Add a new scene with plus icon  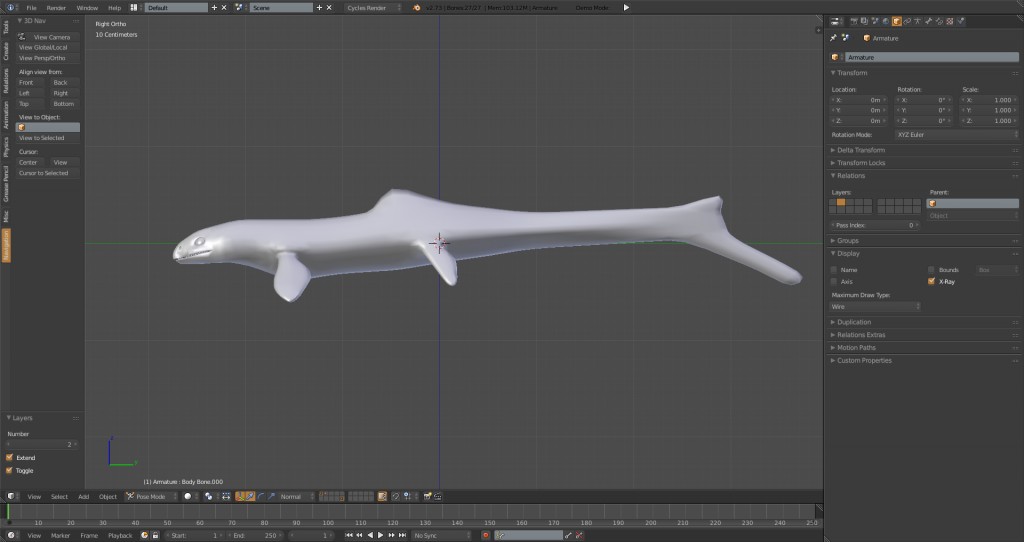pyautogui.click(x=319, y=8)
